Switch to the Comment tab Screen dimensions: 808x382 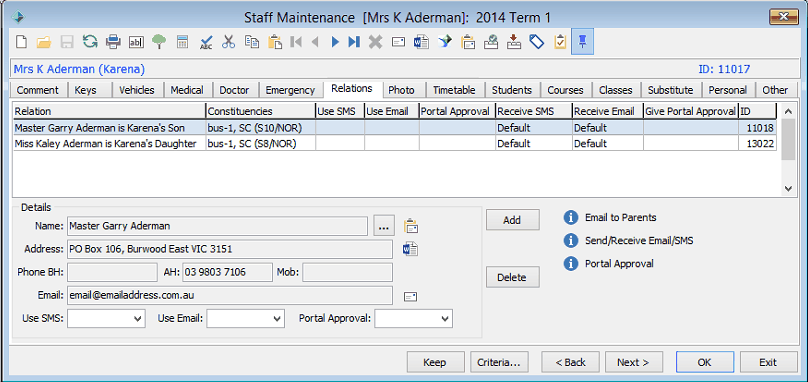point(38,90)
